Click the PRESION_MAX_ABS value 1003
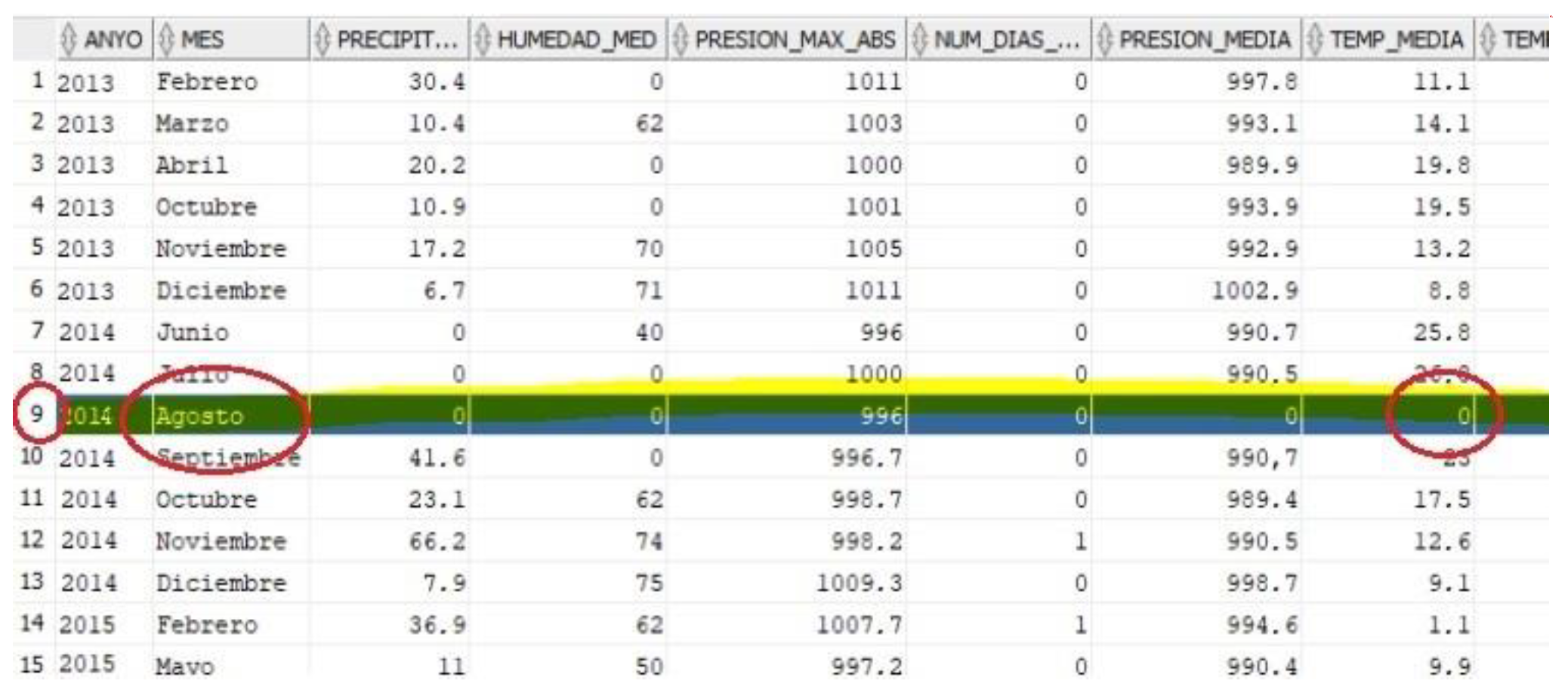The image size is (1568, 693). click(x=874, y=123)
